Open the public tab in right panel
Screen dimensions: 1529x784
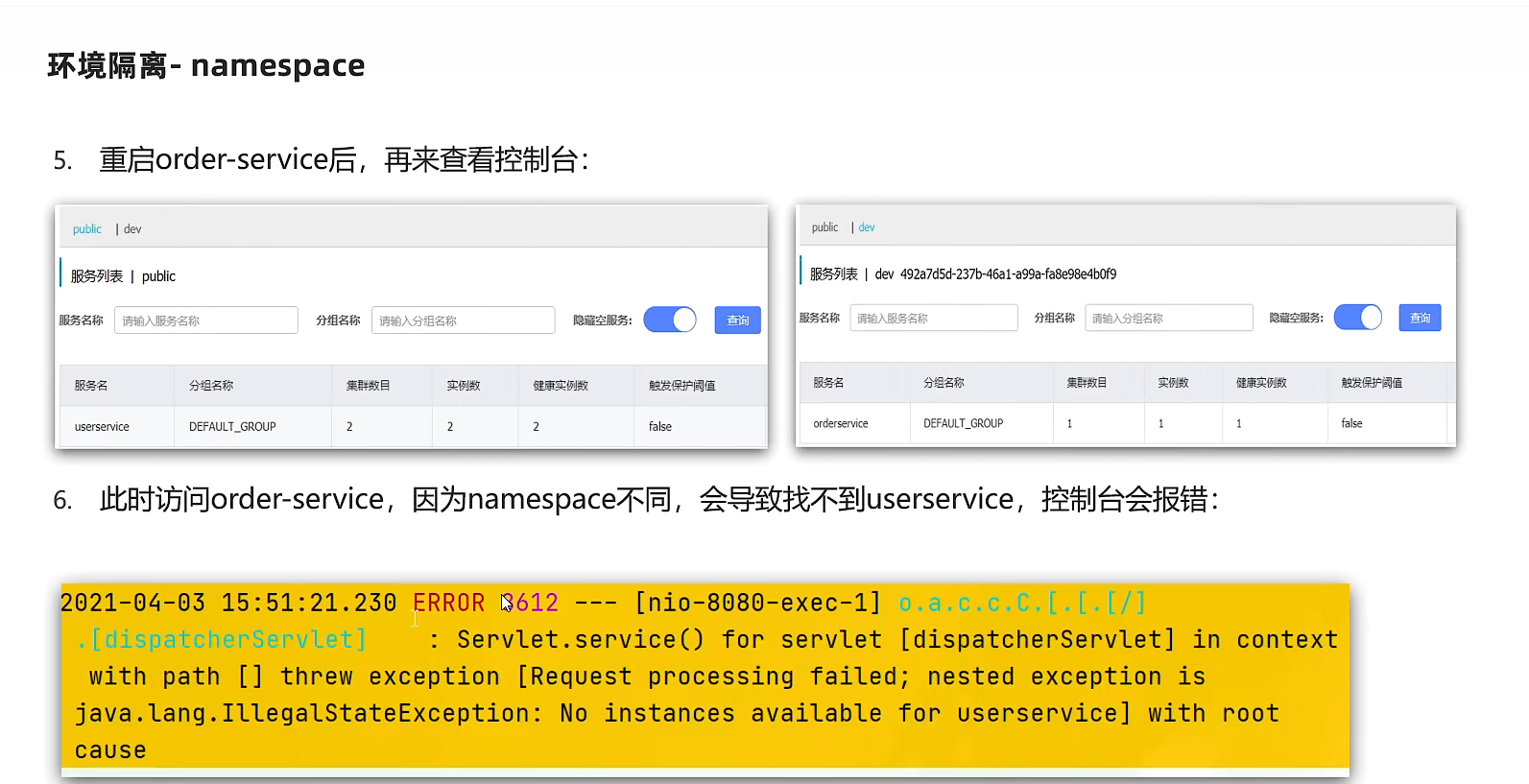[x=824, y=227]
